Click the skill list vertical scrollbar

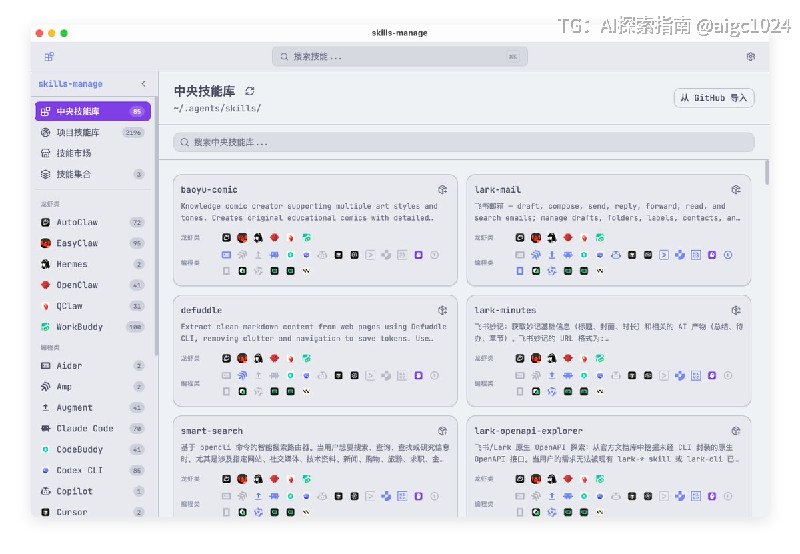coord(767,172)
